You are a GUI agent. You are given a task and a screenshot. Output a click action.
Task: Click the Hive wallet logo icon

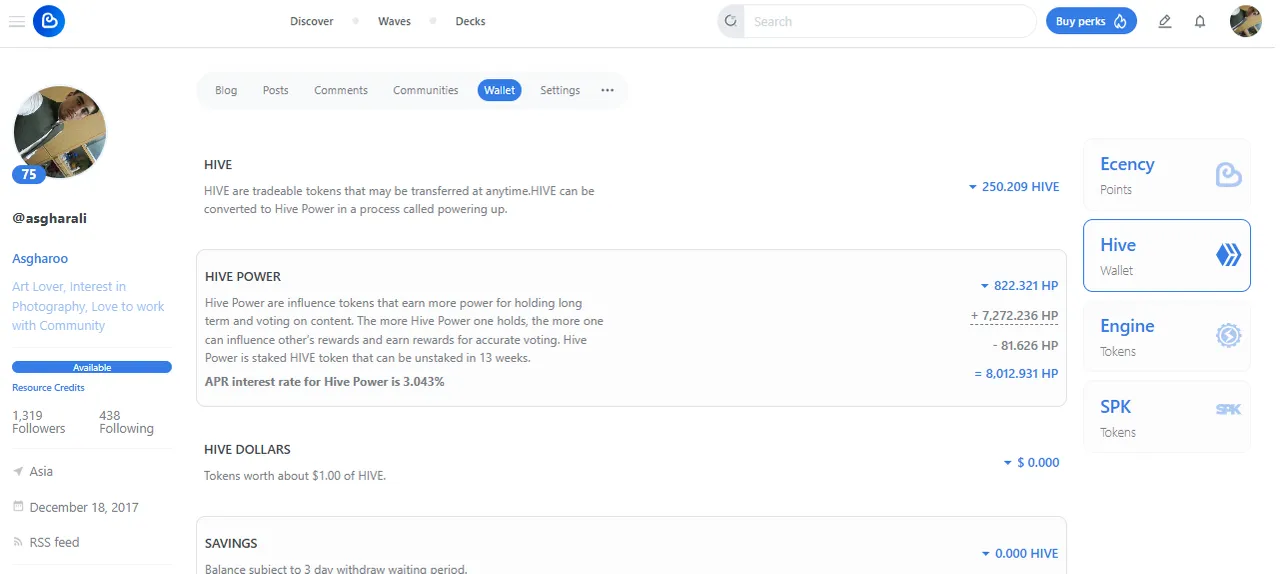coord(1228,256)
